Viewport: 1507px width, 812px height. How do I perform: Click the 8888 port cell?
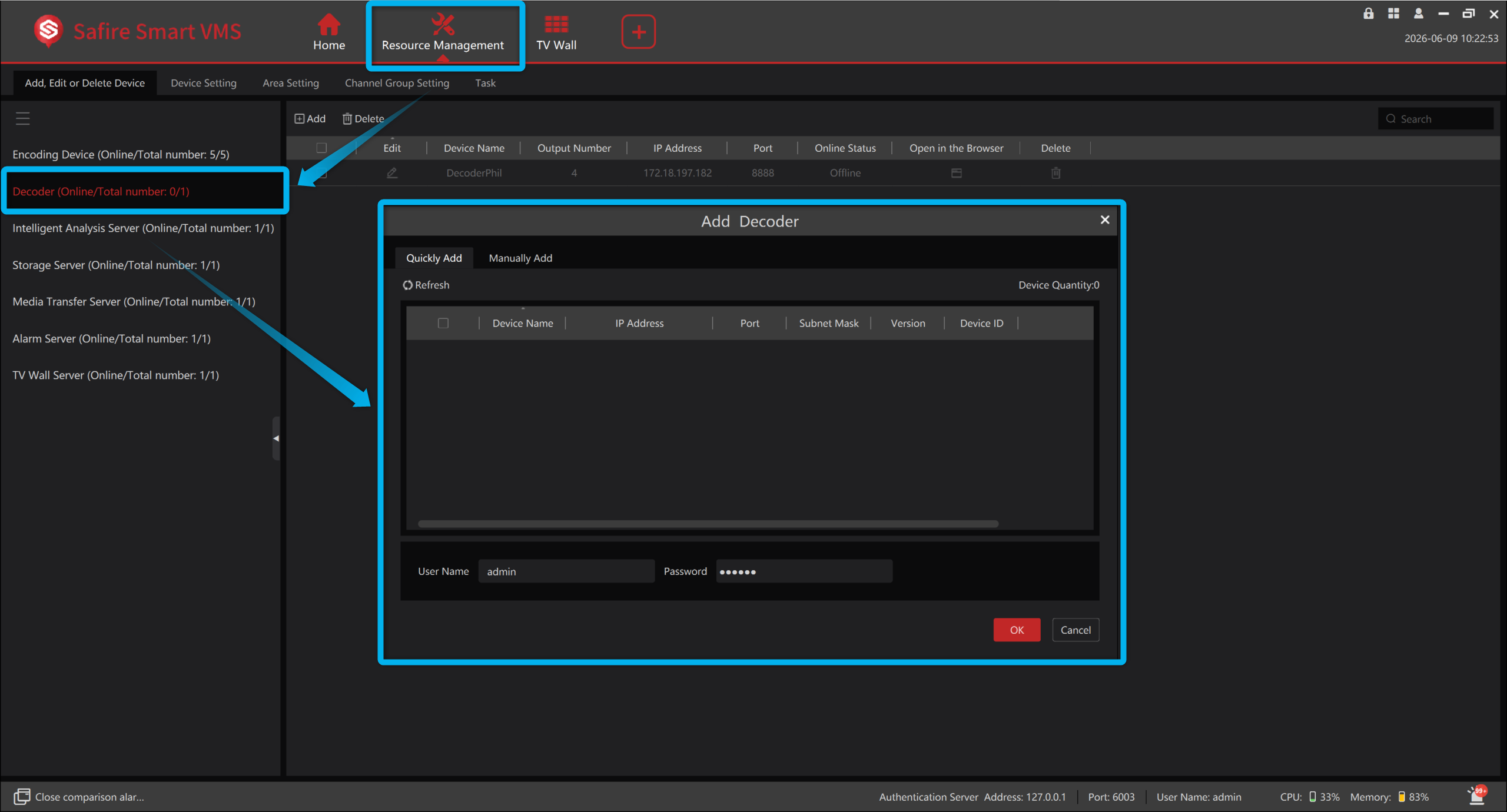(x=762, y=173)
